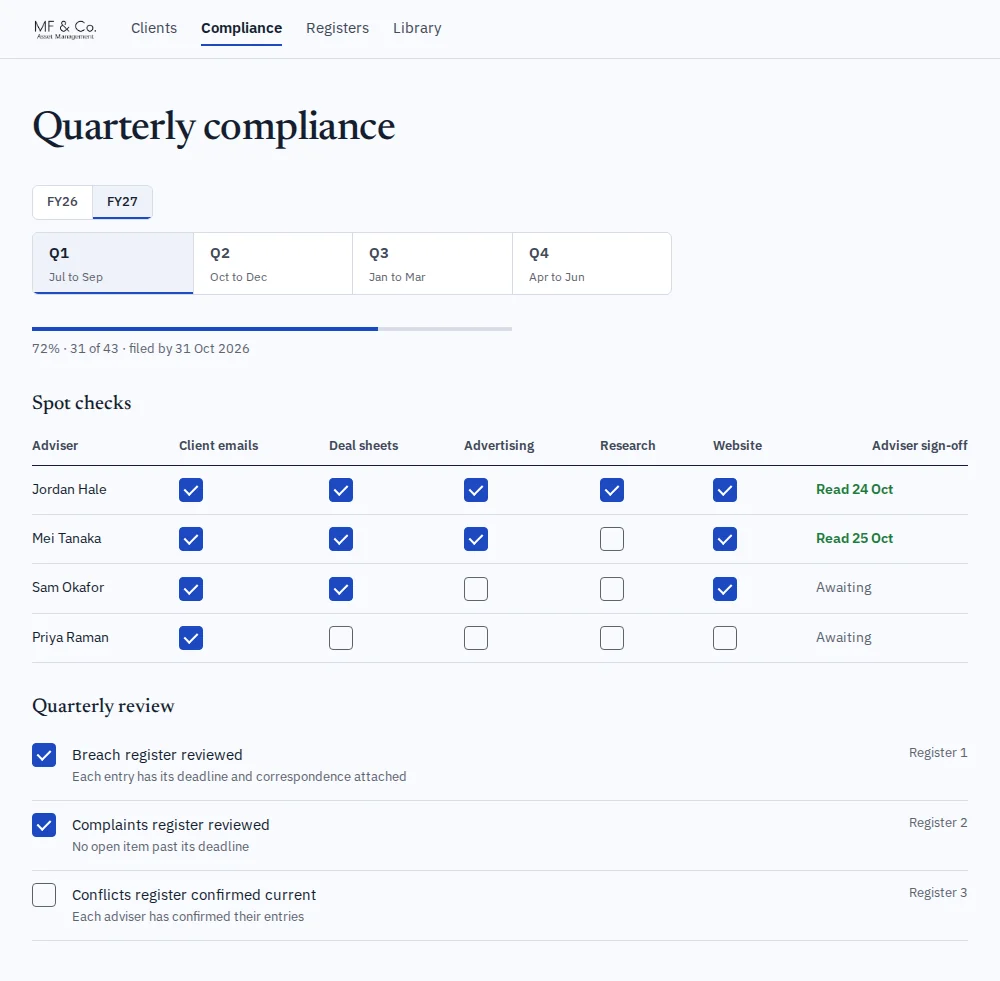Screen dimensions: 1000x981
Task: Uncheck Mei Tanaka Advertising checkbox
Action: point(476,539)
